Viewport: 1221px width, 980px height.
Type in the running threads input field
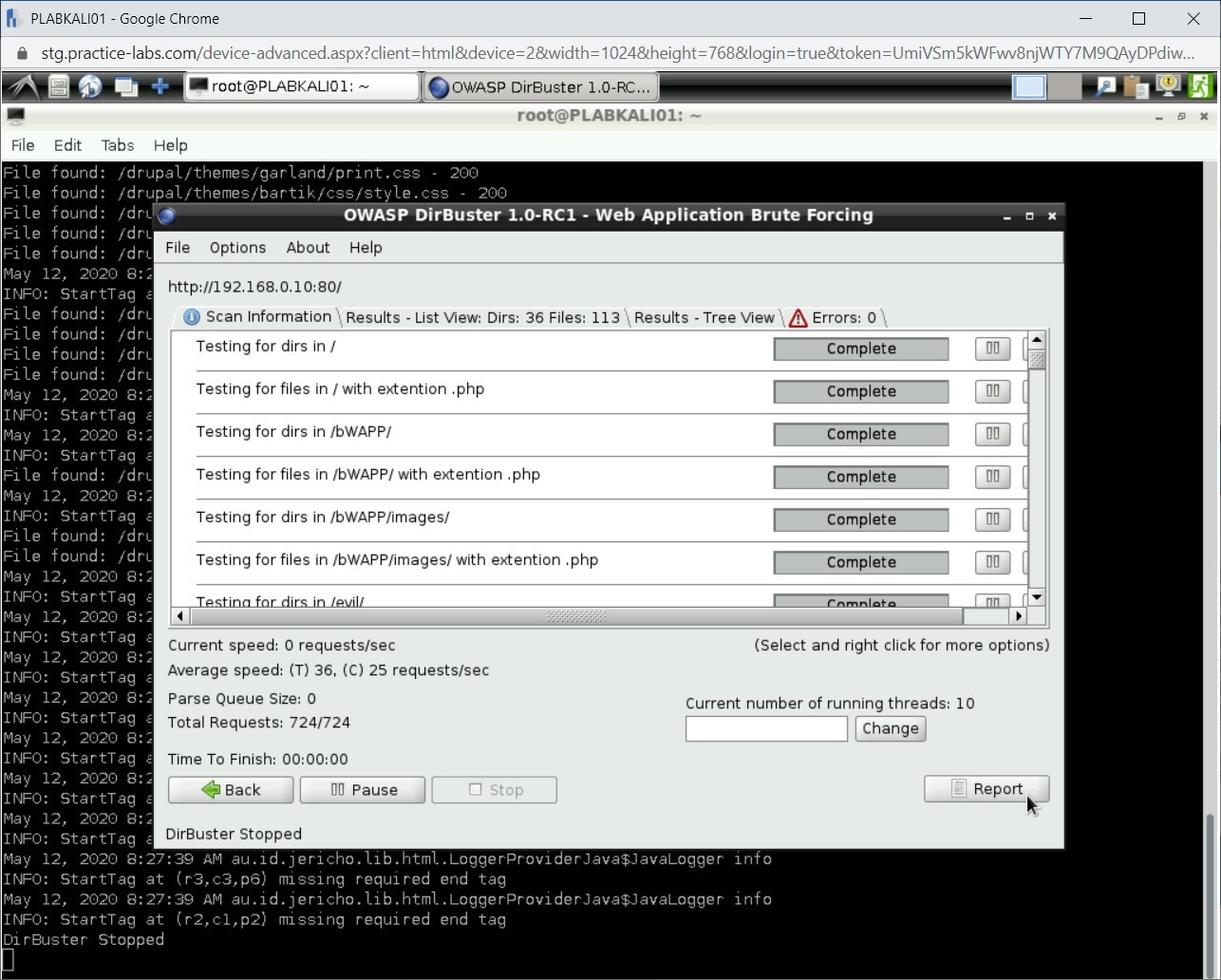[766, 728]
